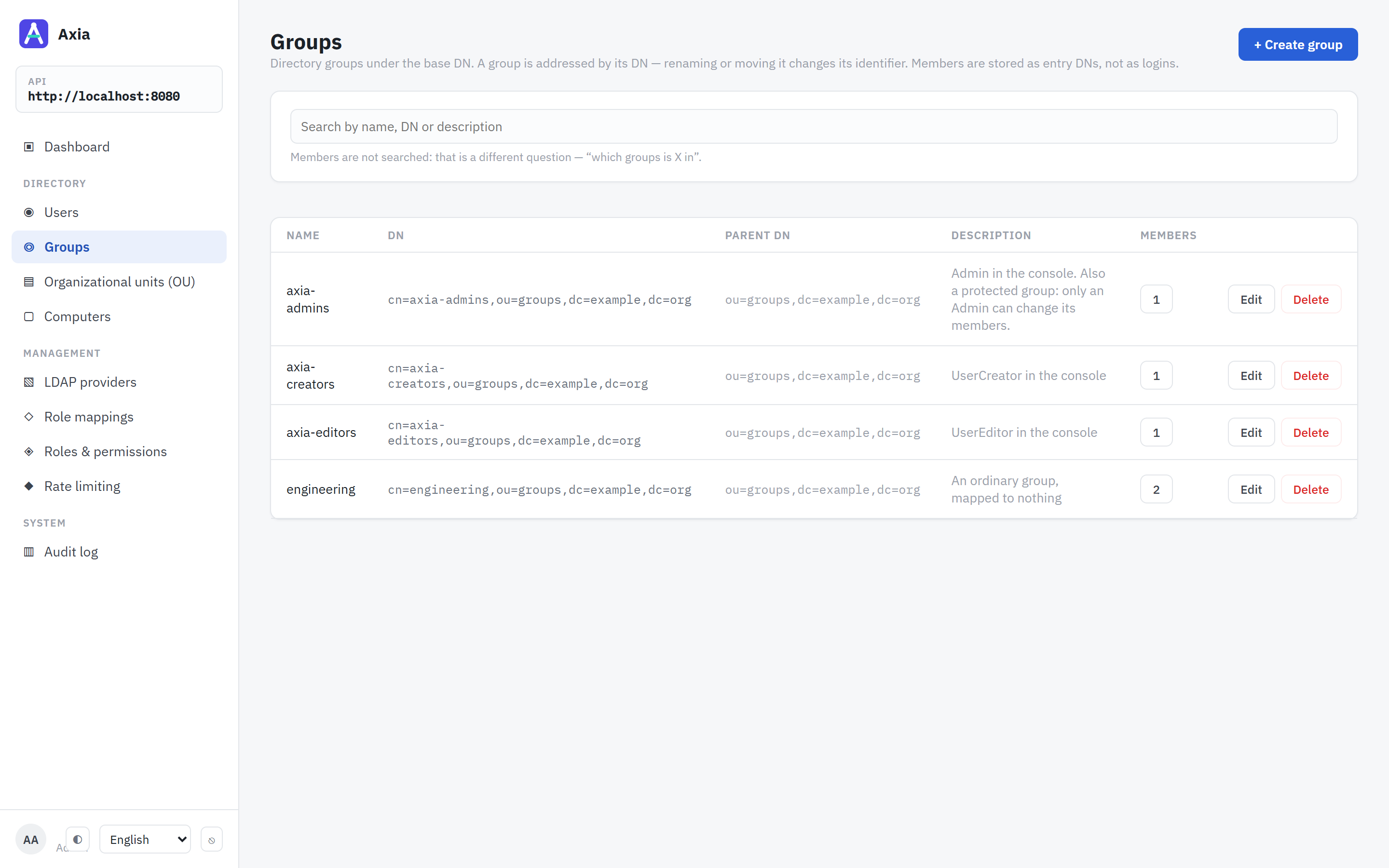Click the MEMBERS column header
The width and height of the screenshot is (1389, 868).
pos(1168,235)
